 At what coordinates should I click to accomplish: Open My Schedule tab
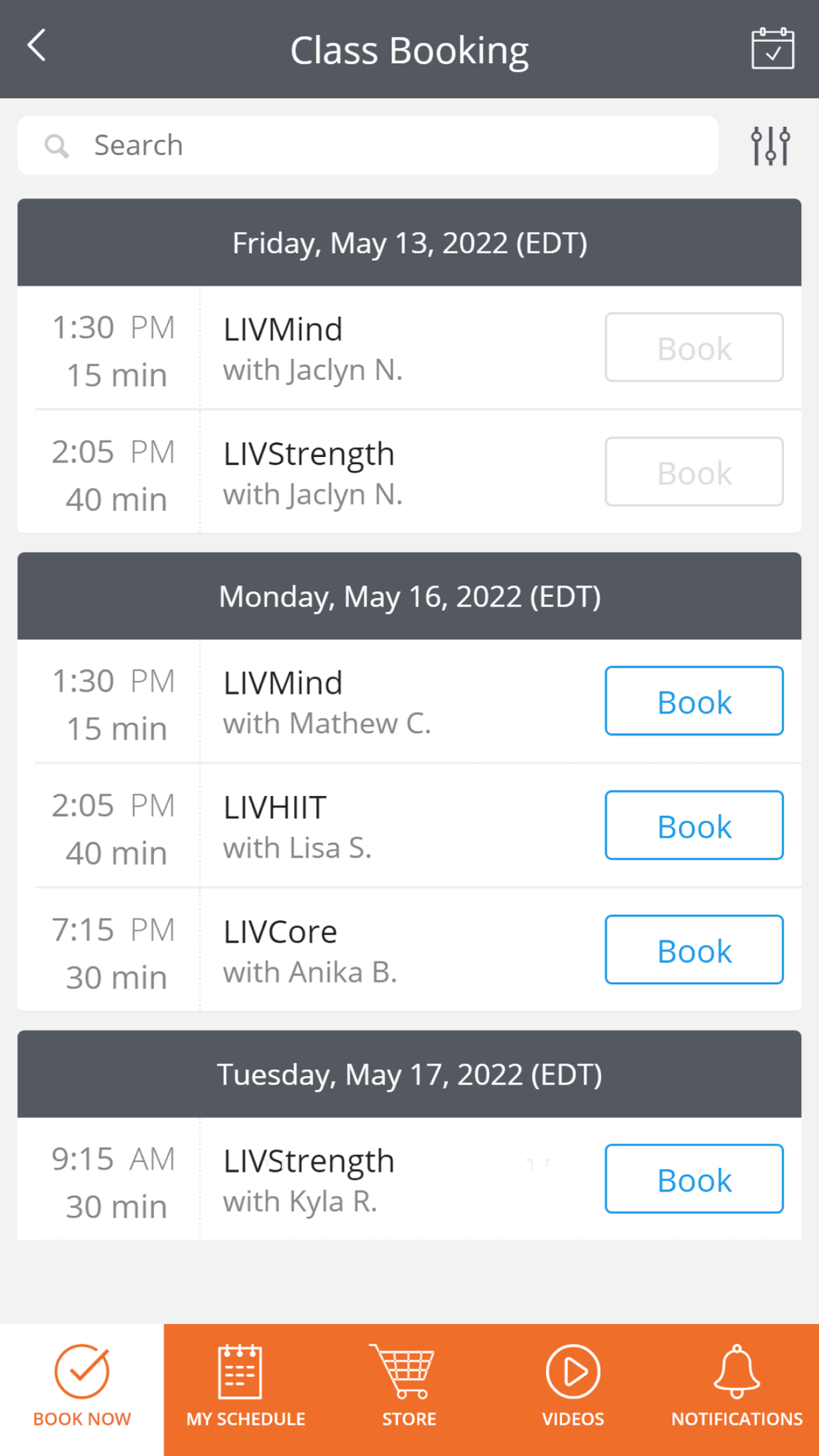coord(246,1389)
